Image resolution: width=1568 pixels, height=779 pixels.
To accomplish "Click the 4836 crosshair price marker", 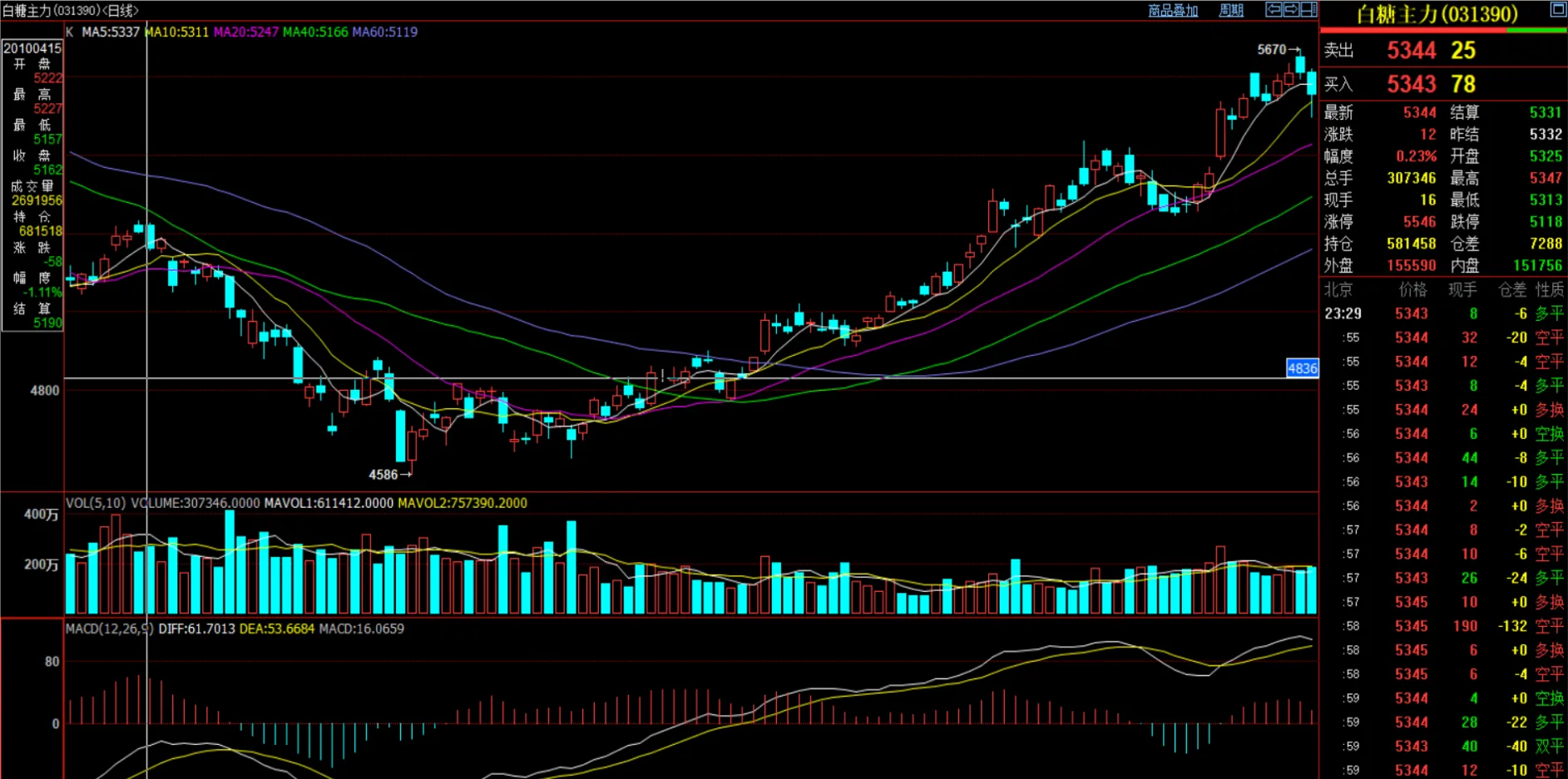I will tap(1302, 368).
